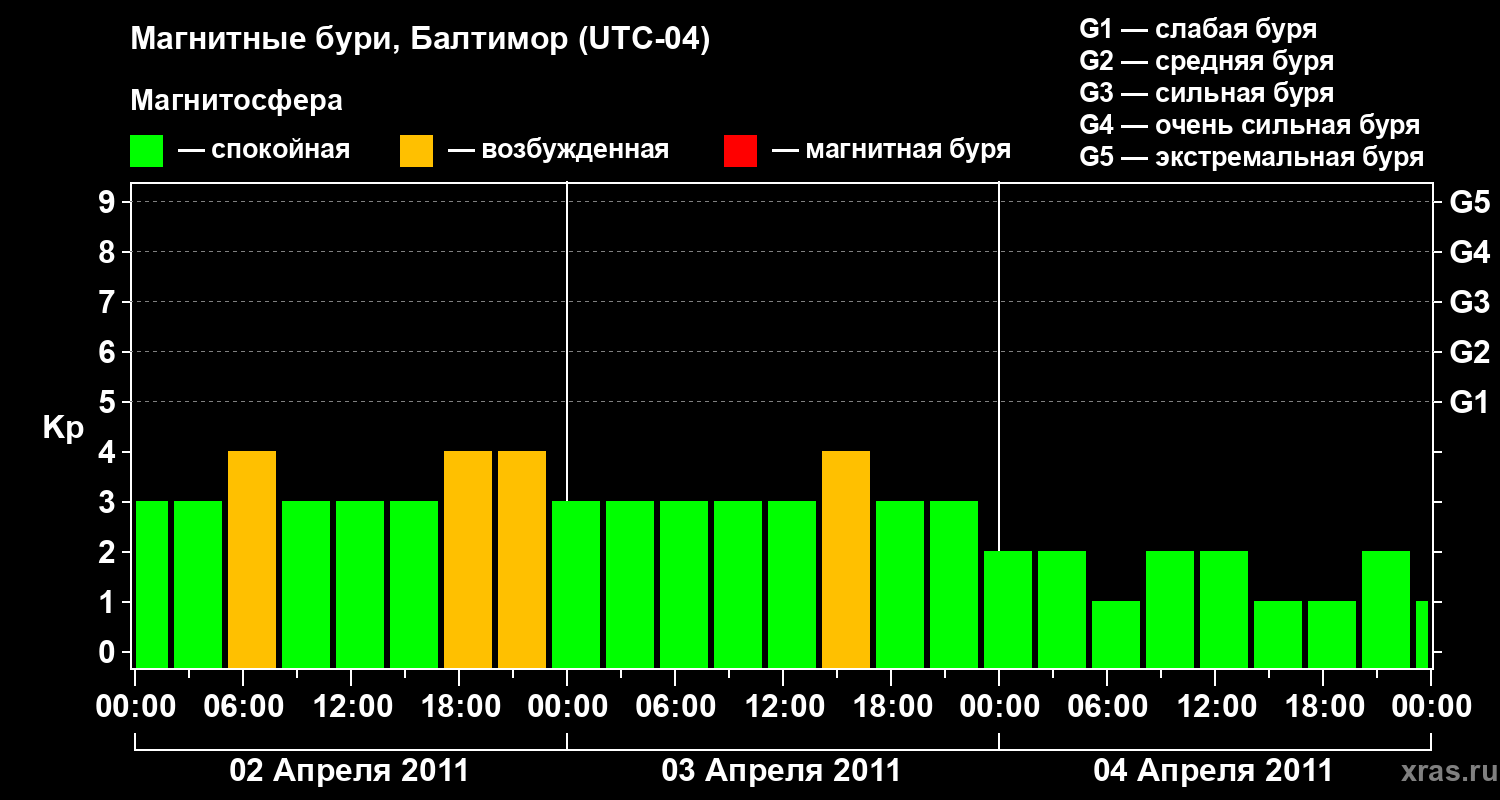This screenshot has height=800, width=1500.
Task: Click the orange bar on 03 April
Action: click(x=846, y=560)
